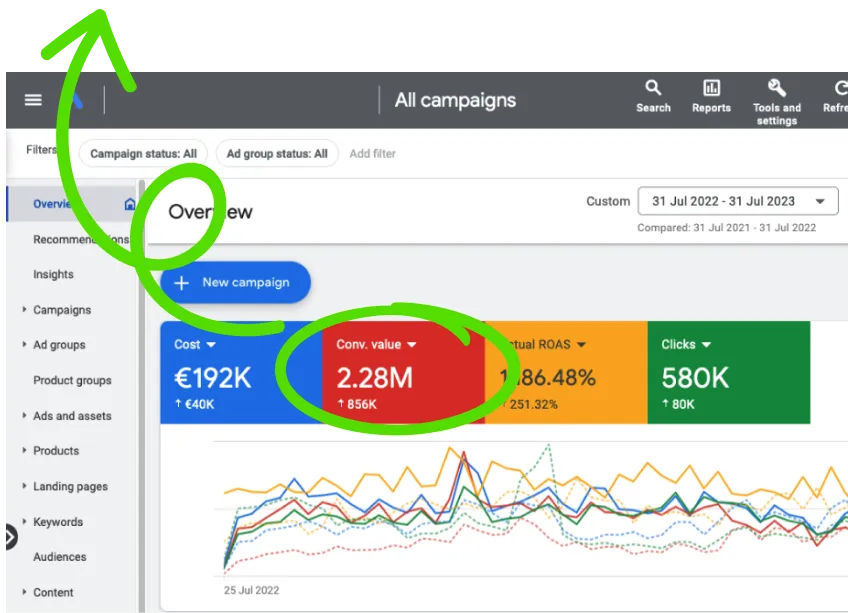This screenshot has width=848, height=613.
Task: Click the Ad group status: All chip
Action: [277, 154]
